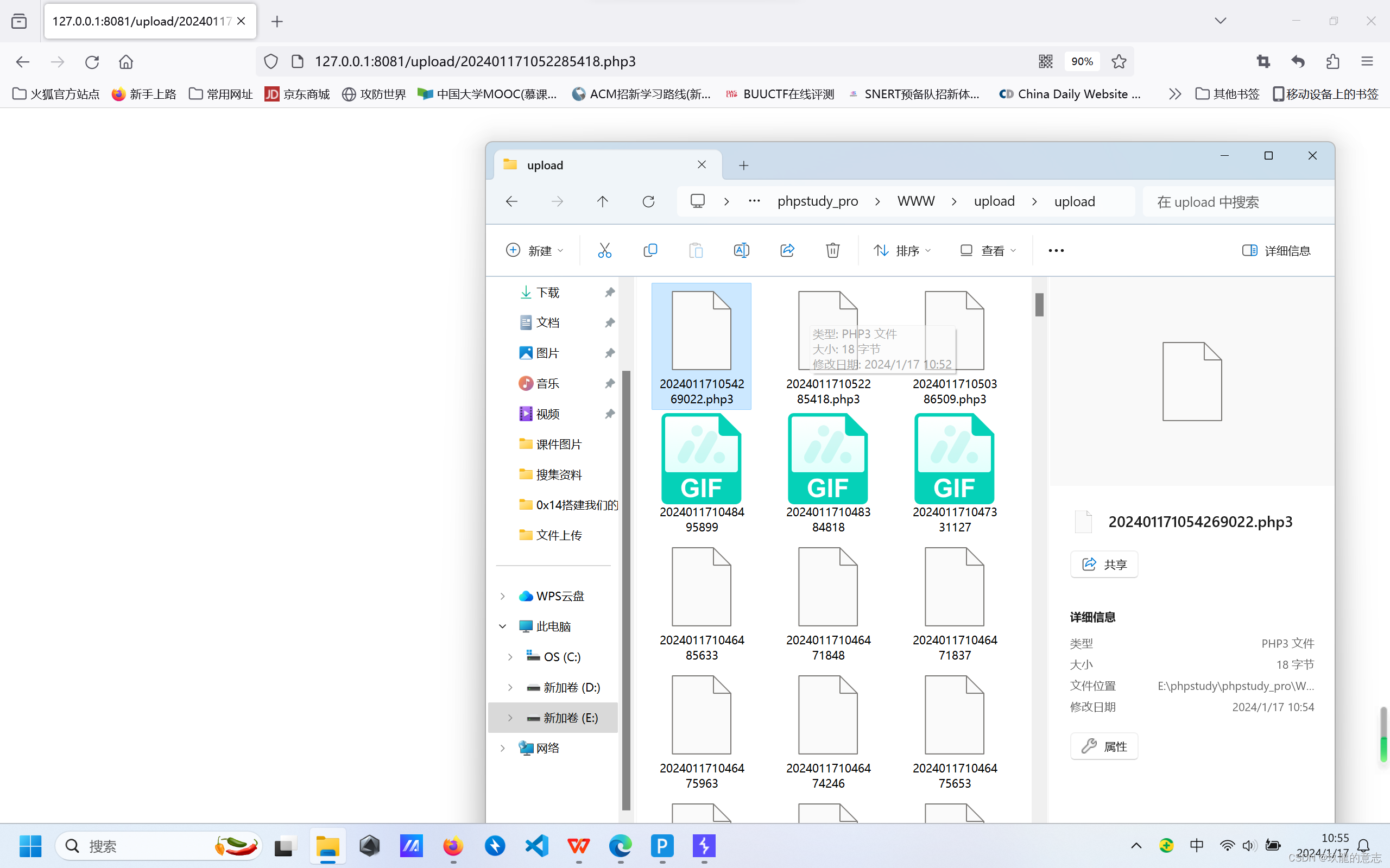The height and width of the screenshot is (868, 1390).
Task: Open the Firefox list all tabs chevron
Action: click(1221, 21)
